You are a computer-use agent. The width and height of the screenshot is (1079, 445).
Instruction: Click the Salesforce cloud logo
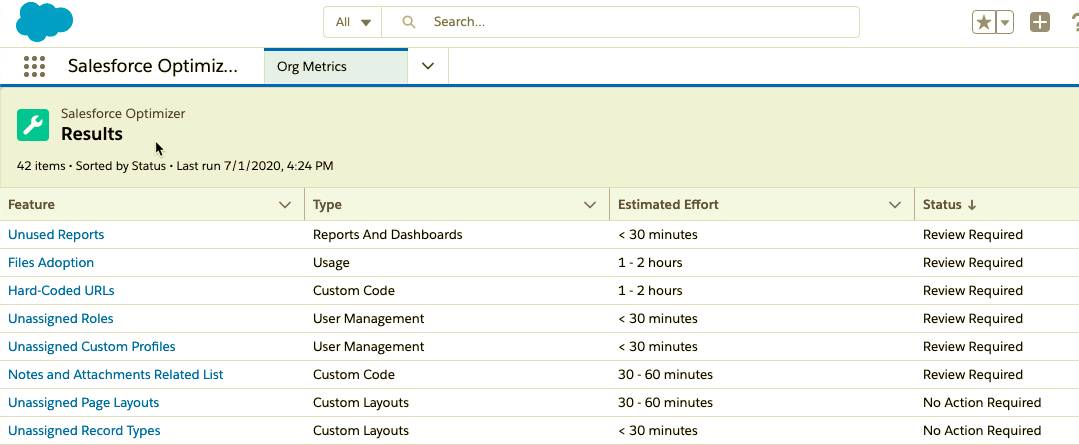pos(44,21)
